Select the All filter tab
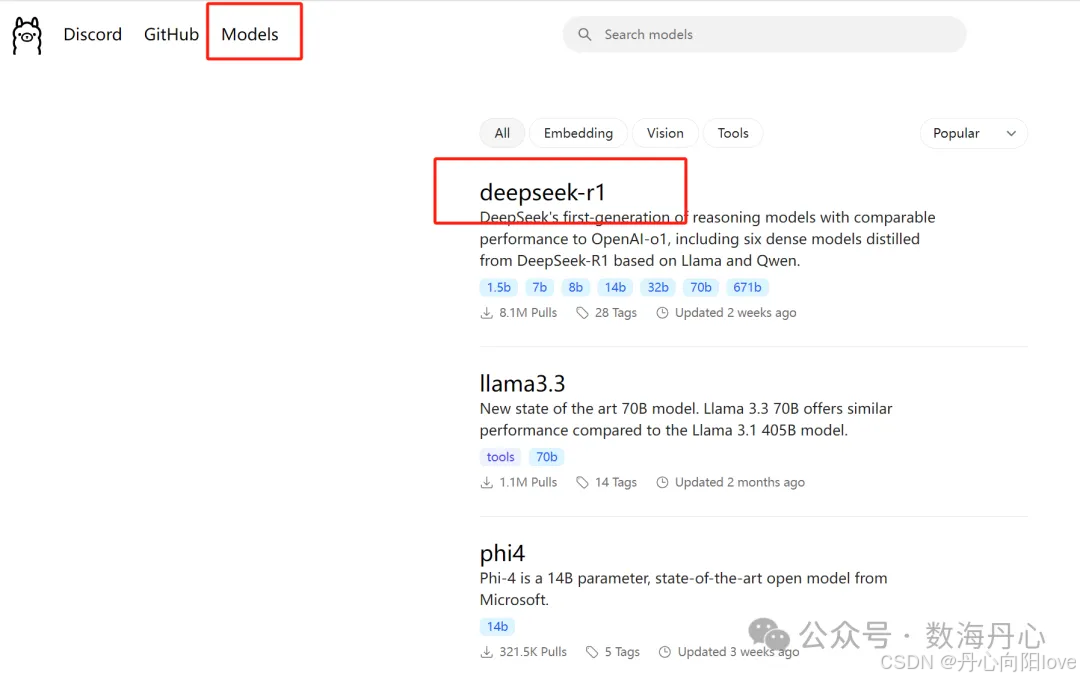 502,133
